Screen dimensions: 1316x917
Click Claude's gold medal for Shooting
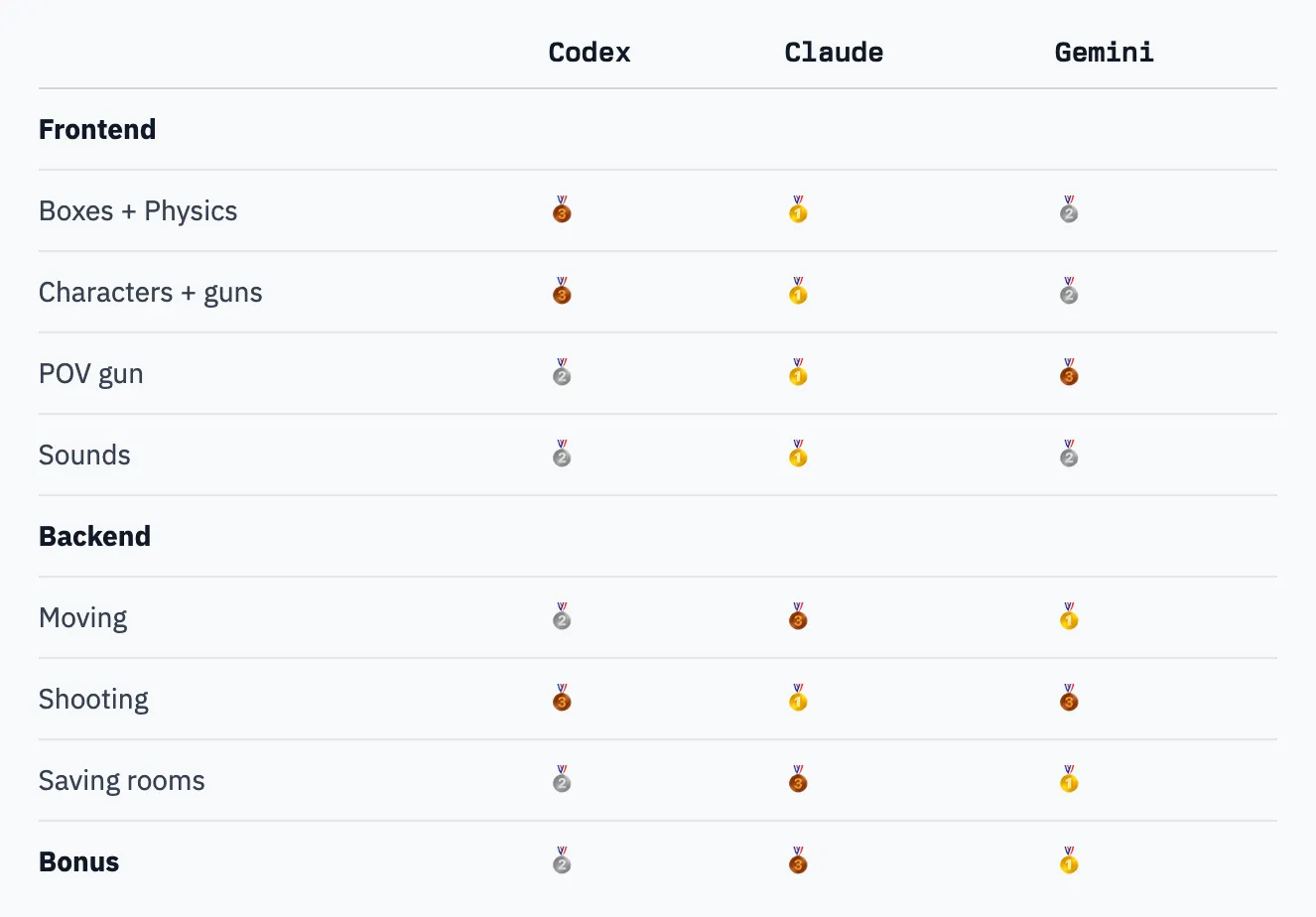798,699
